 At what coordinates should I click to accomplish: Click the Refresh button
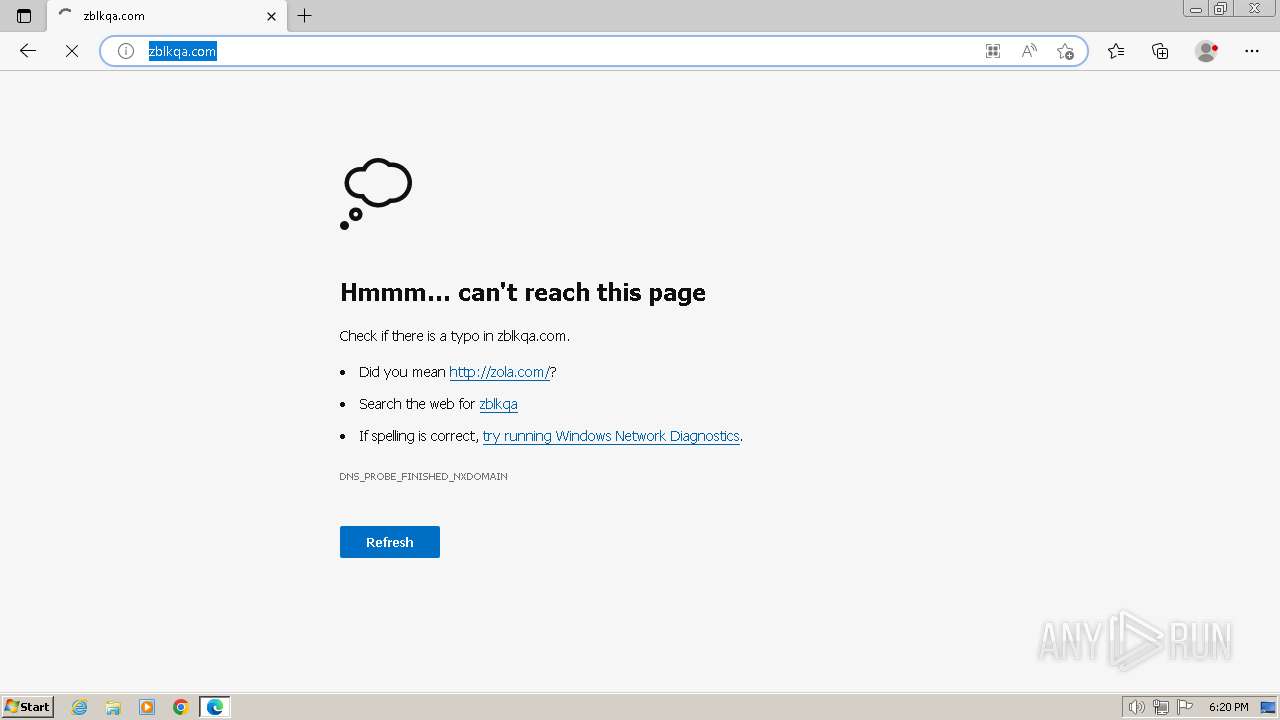(390, 542)
